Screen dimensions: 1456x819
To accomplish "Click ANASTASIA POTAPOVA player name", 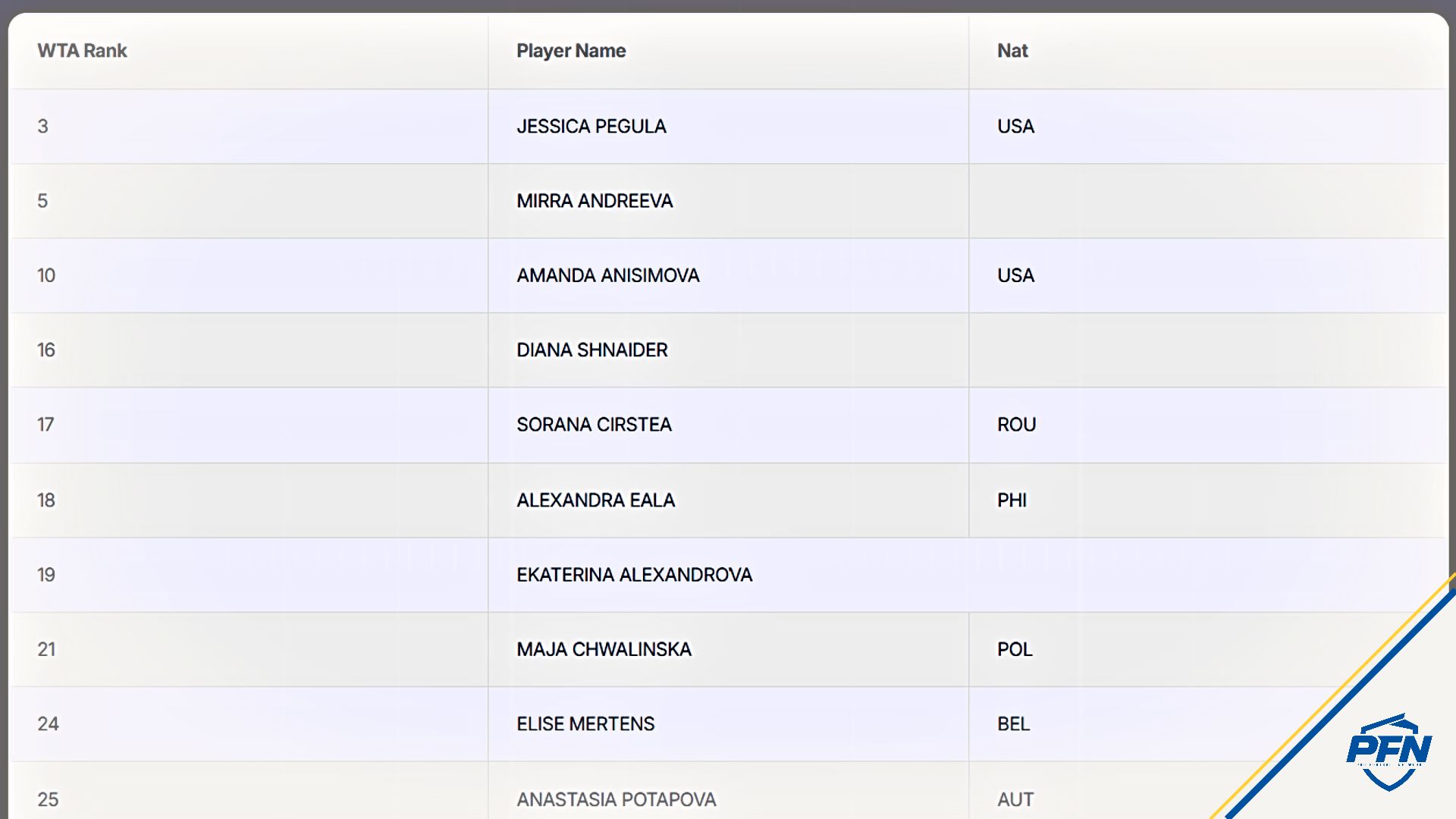I will coord(617,799).
